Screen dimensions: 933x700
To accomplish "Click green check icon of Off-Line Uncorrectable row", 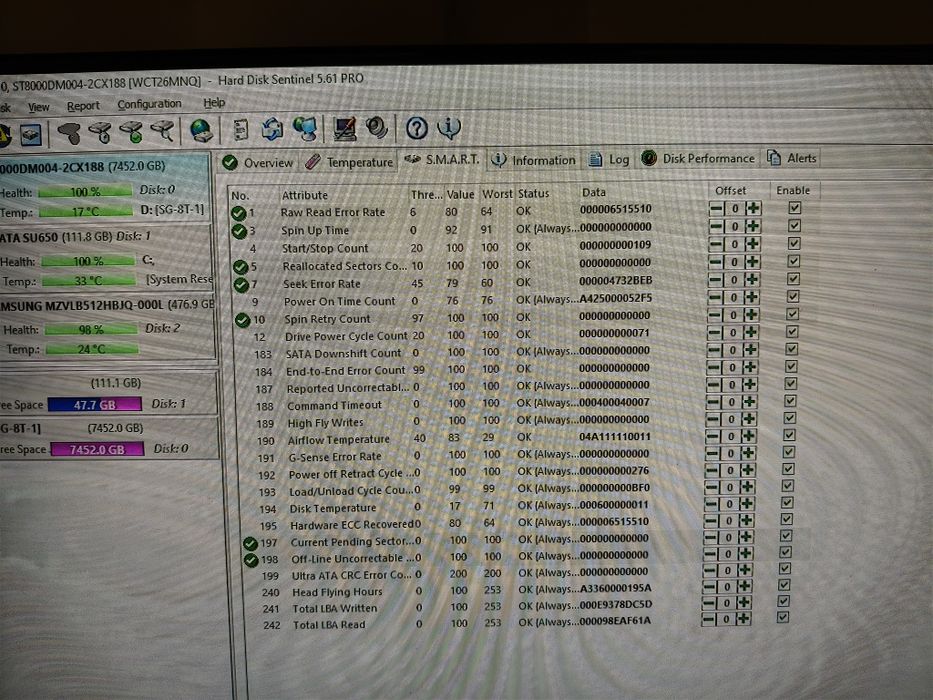I will [251, 560].
